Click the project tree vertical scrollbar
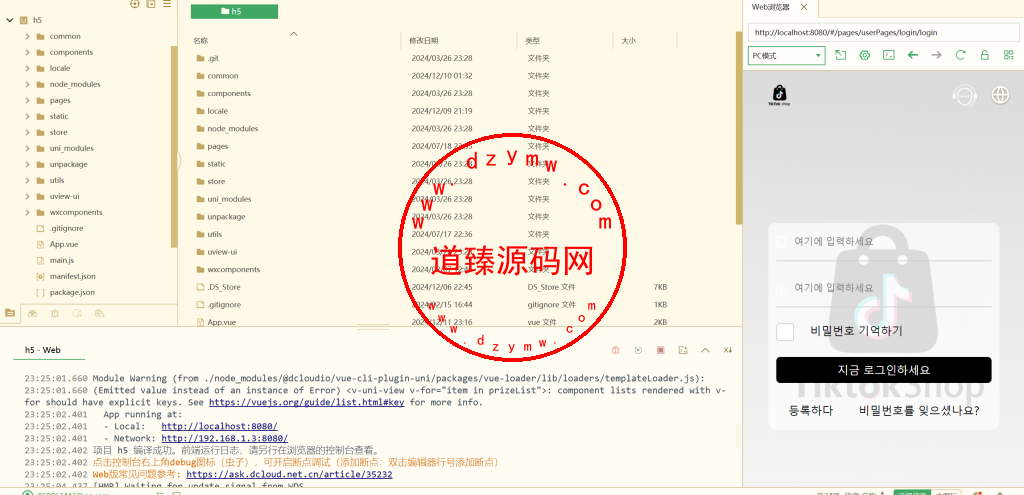The height and width of the screenshot is (495, 1024). click(x=174, y=147)
